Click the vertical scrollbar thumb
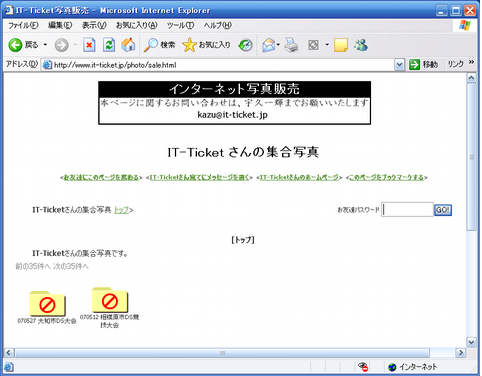 pos(471,157)
